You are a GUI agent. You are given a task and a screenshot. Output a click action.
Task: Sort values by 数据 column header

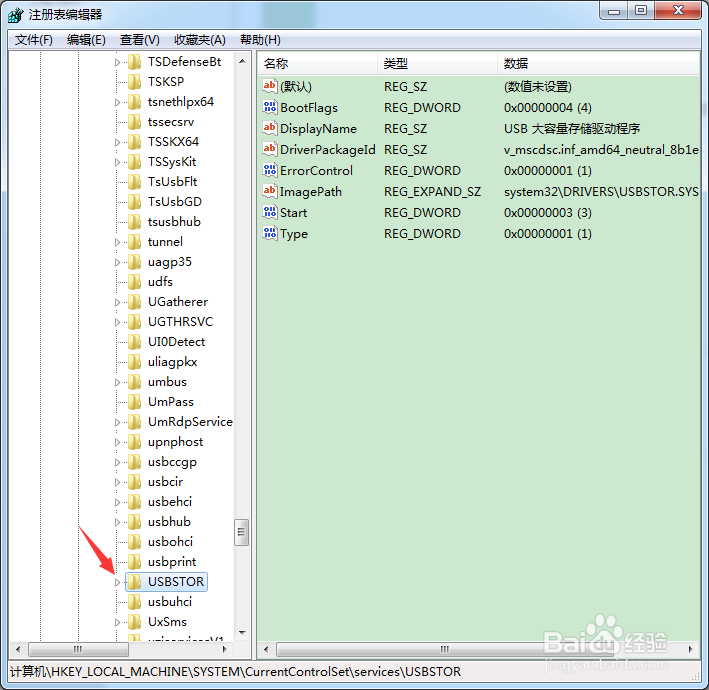(599, 63)
